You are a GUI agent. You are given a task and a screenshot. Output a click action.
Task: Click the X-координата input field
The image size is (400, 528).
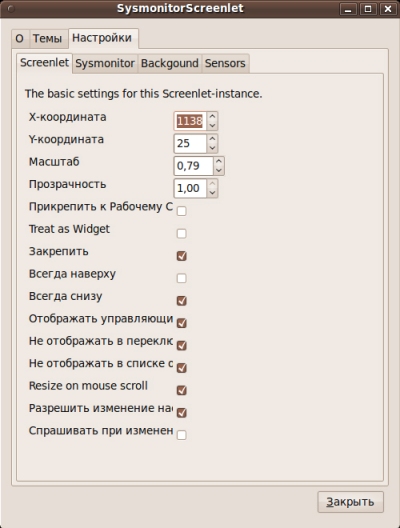point(190,121)
